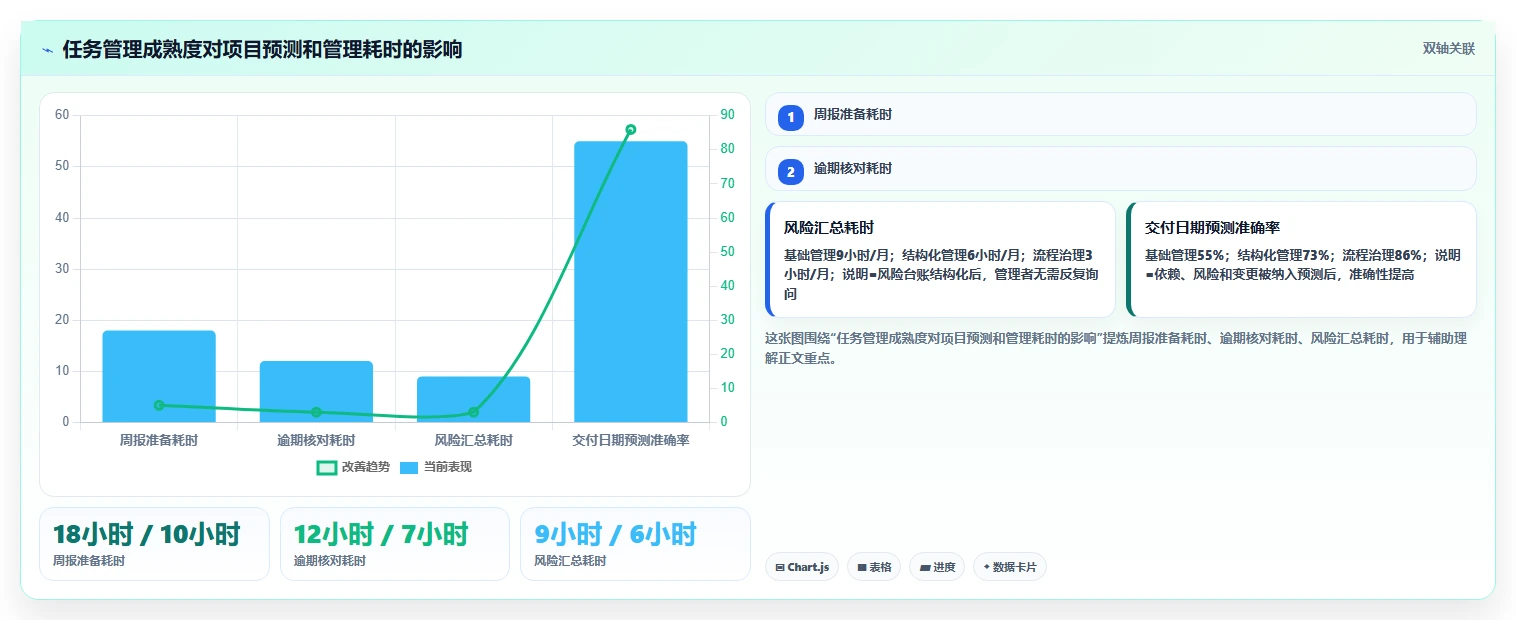Click trend point above 逾期核对耗时 bar

(x=316, y=412)
